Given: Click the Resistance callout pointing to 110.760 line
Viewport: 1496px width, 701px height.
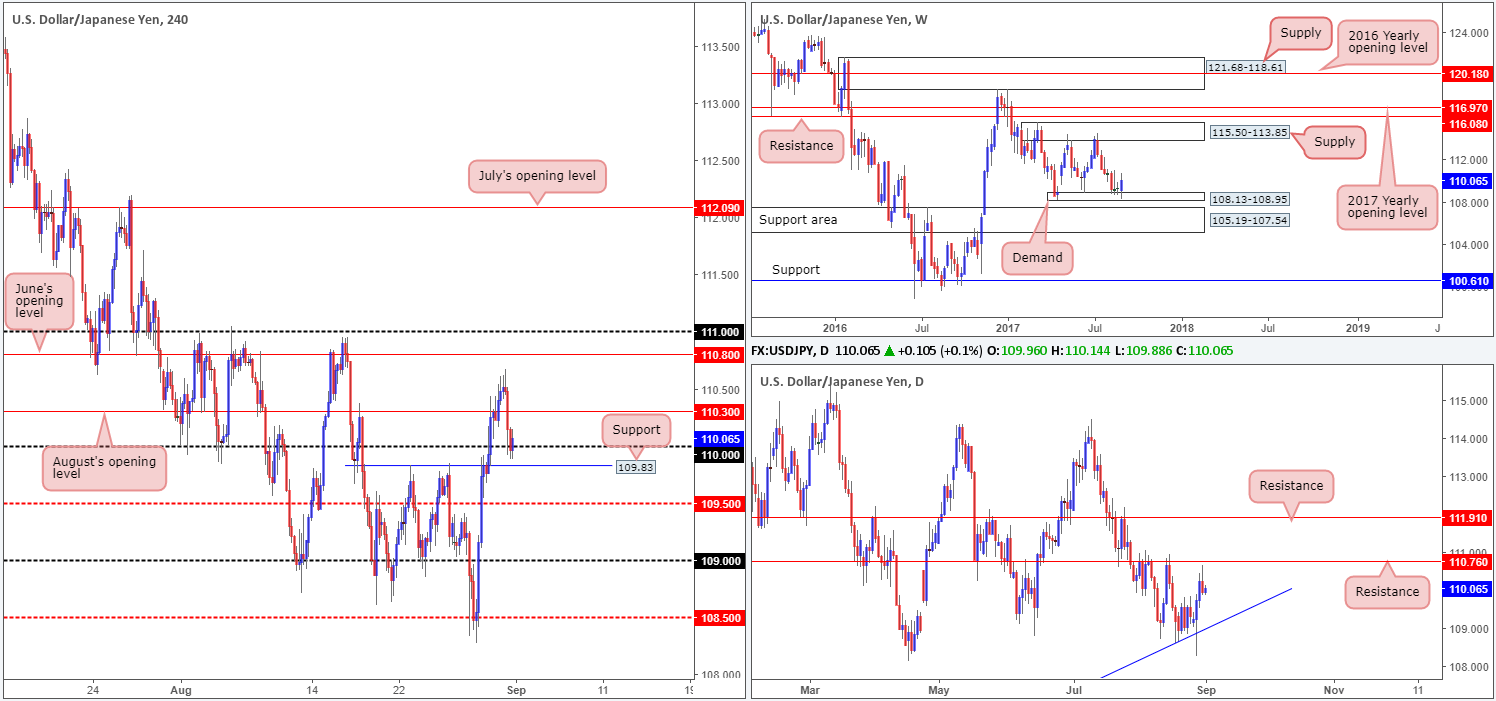Looking at the screenshot, I should [x=1387, y=591].
